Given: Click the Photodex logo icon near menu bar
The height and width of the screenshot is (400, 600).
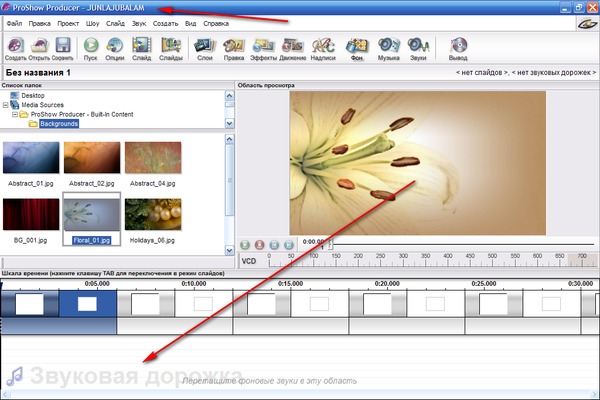Looking at the screenshot, I should point(587,24).
